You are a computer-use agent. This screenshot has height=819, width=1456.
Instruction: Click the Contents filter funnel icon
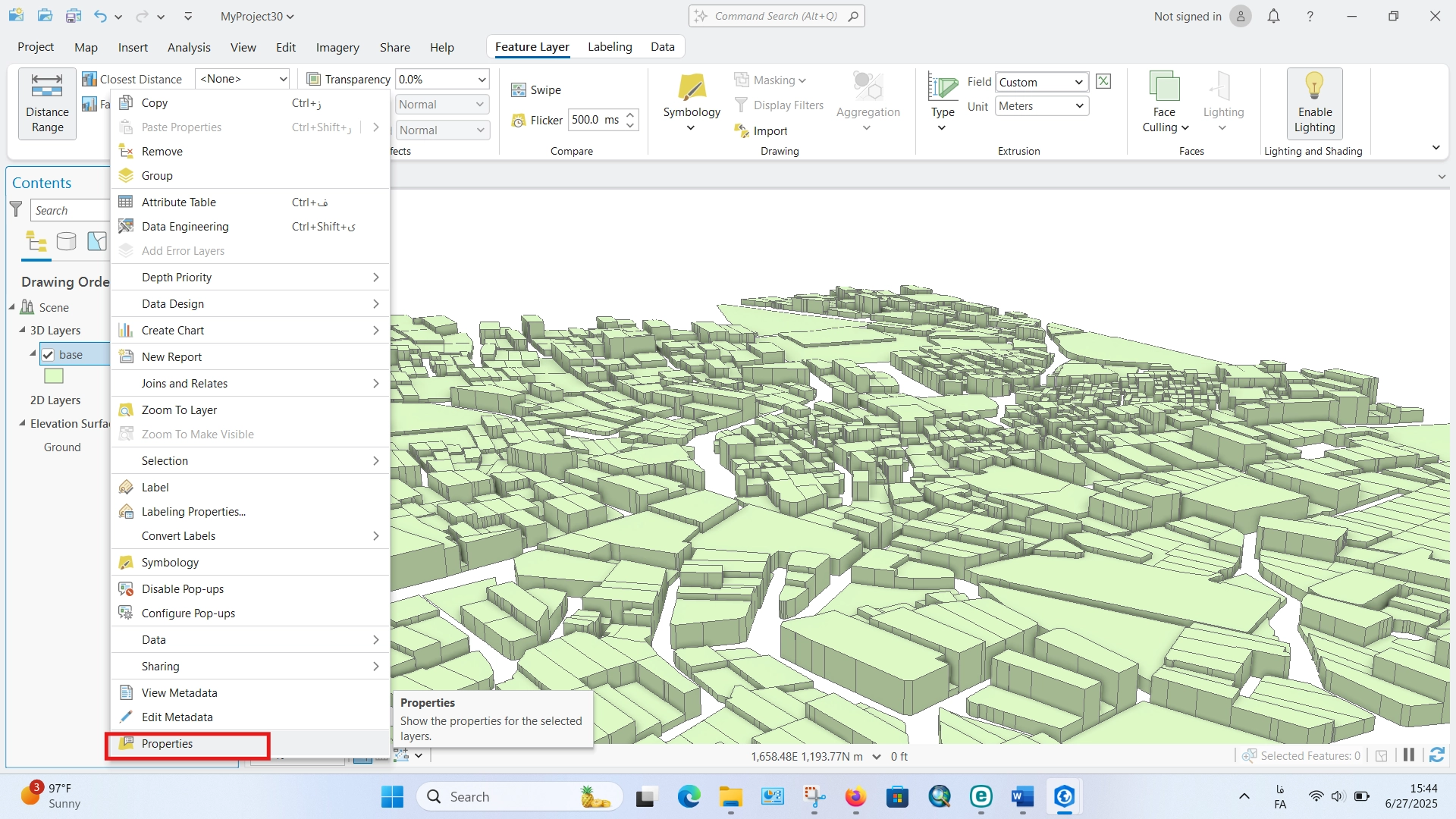tap(16, 209)
